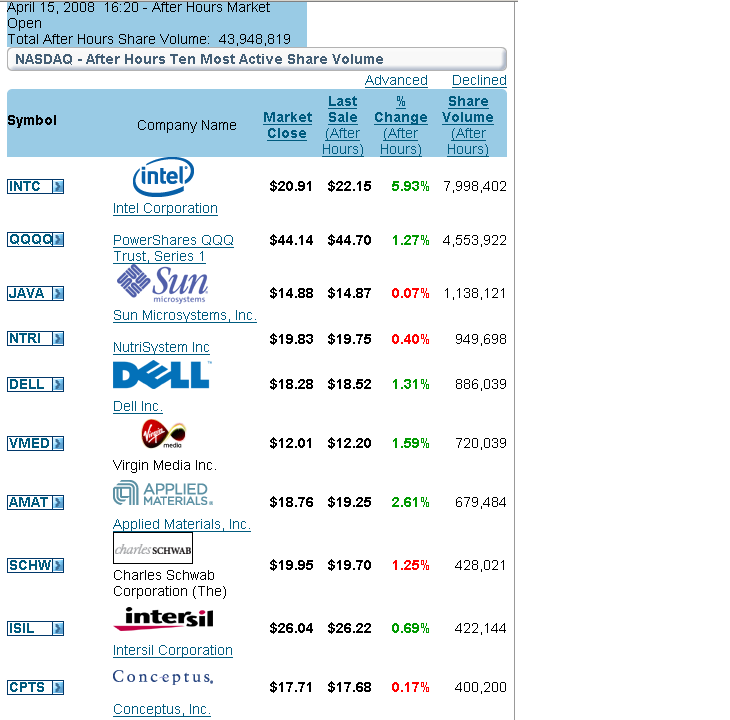
Task: Click the arrow icon beside AMAT
Action: point(58,503)
